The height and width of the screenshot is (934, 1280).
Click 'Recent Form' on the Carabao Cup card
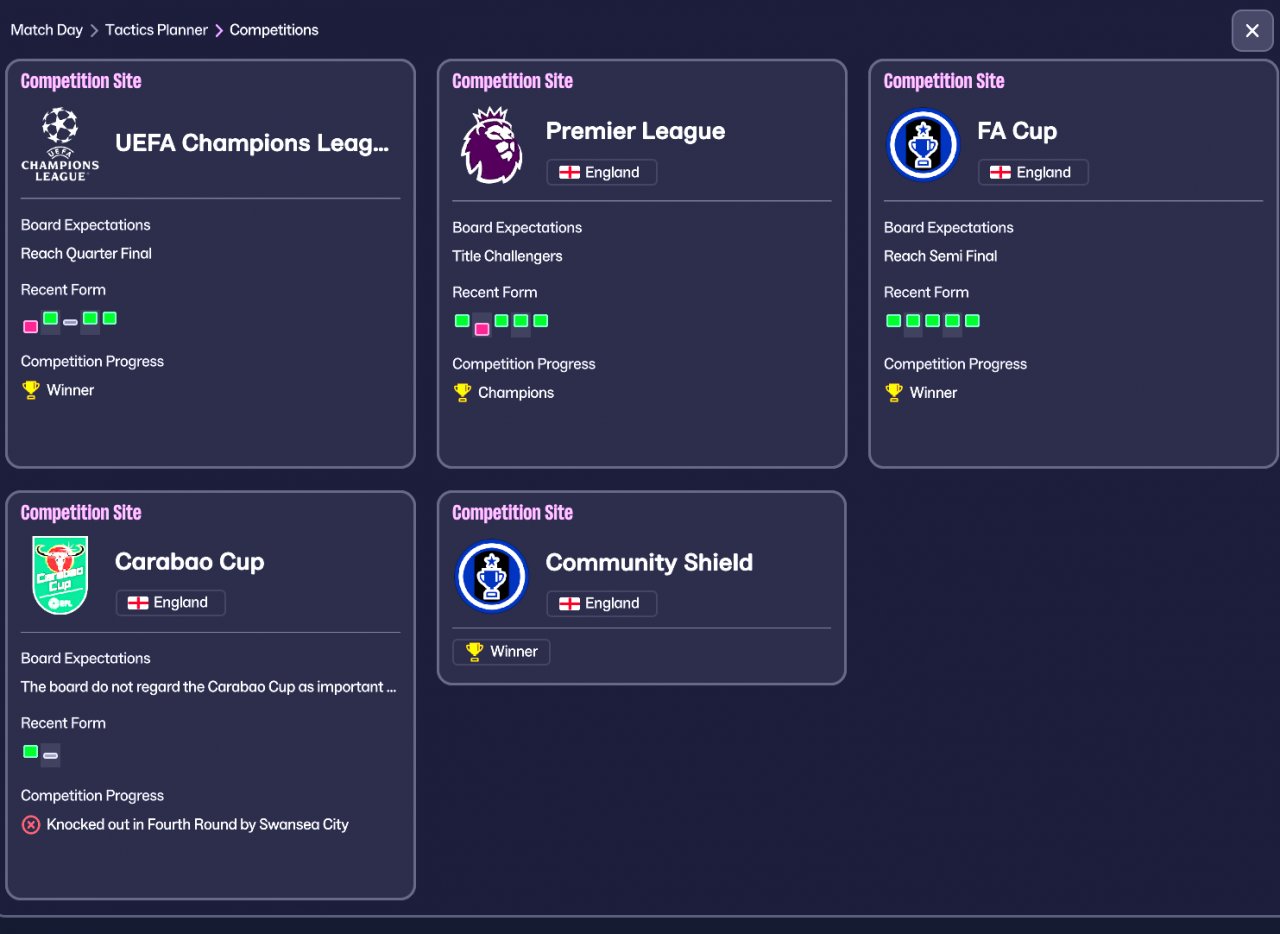(x=63, y=723)
